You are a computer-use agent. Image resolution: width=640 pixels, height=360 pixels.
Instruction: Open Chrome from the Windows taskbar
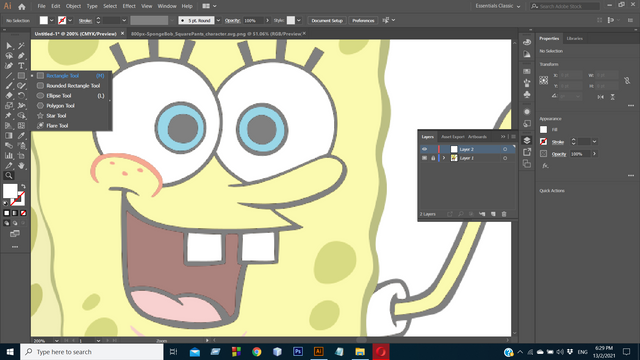(x=257, y=352)
